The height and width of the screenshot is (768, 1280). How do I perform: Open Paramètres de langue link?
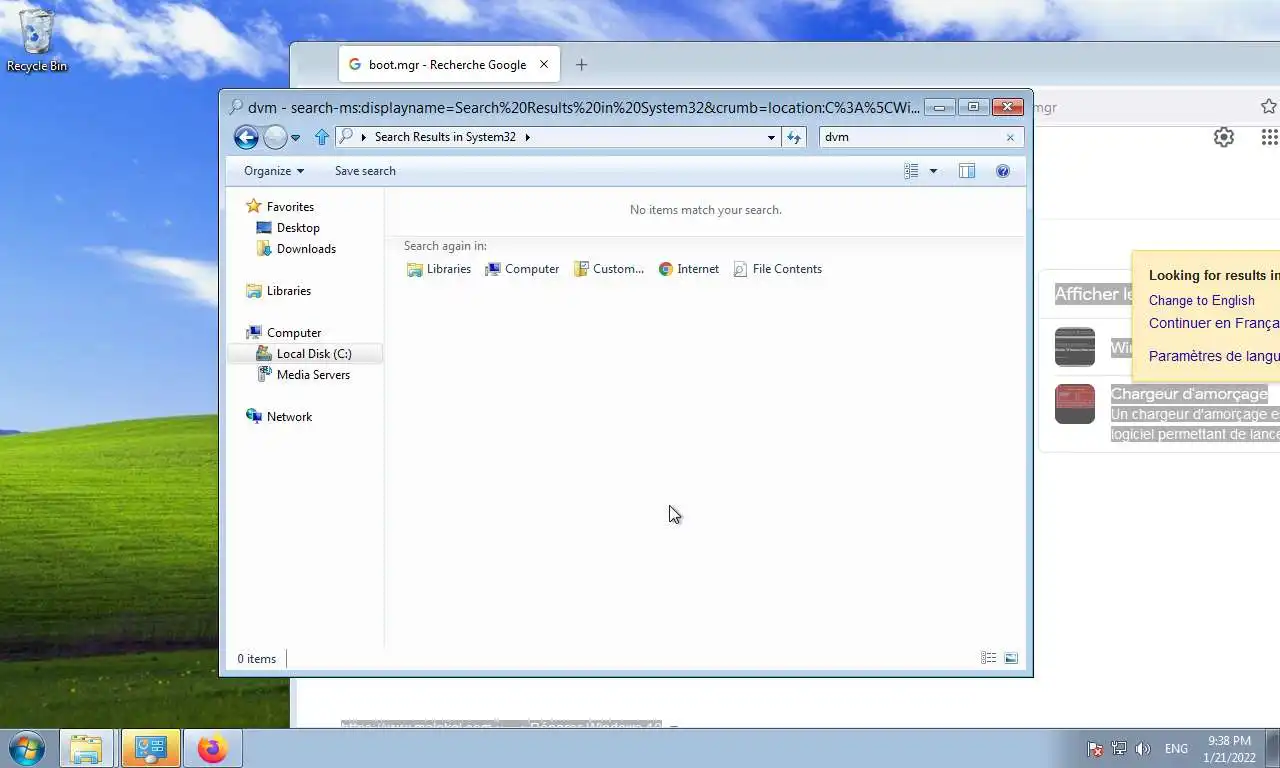1214,356
